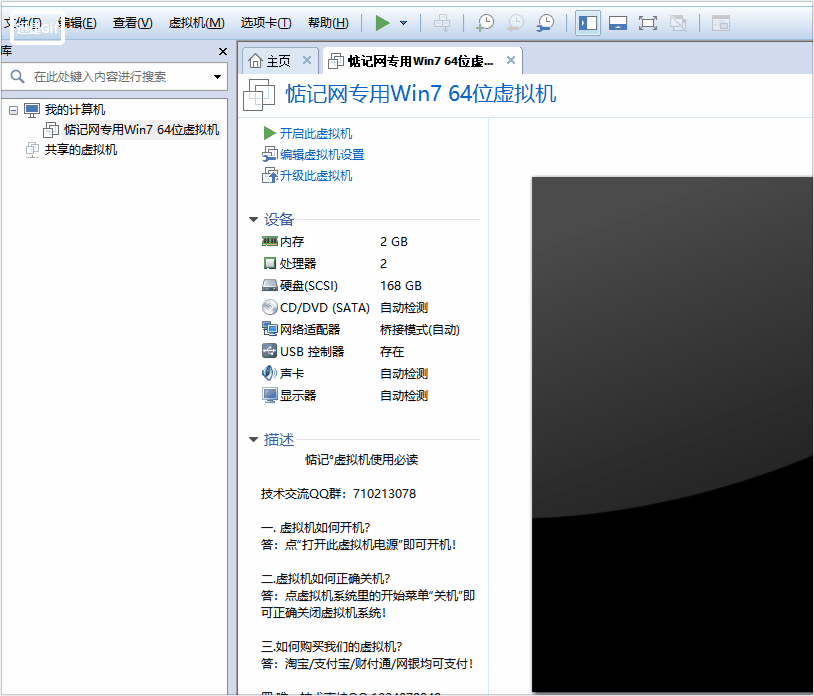Click the 网络适配器 network adapter icon
Screen dimensions: 814x696
[x=269, y=329]
